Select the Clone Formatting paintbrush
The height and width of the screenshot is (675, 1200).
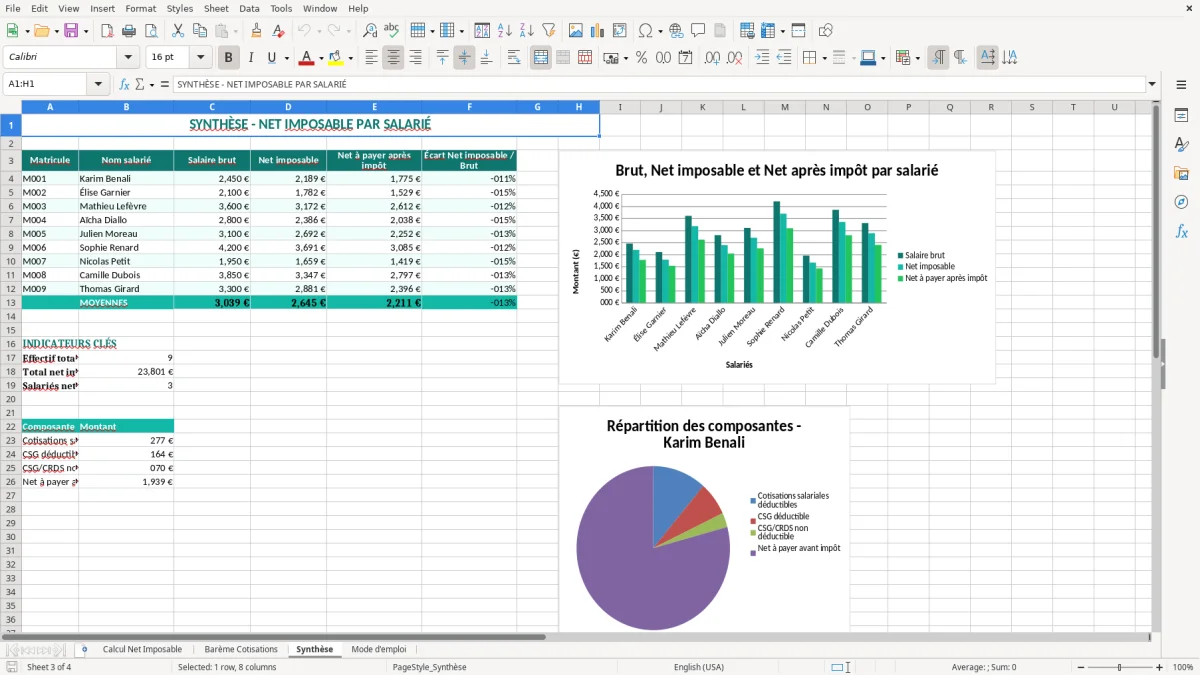[x=257, y=31]
